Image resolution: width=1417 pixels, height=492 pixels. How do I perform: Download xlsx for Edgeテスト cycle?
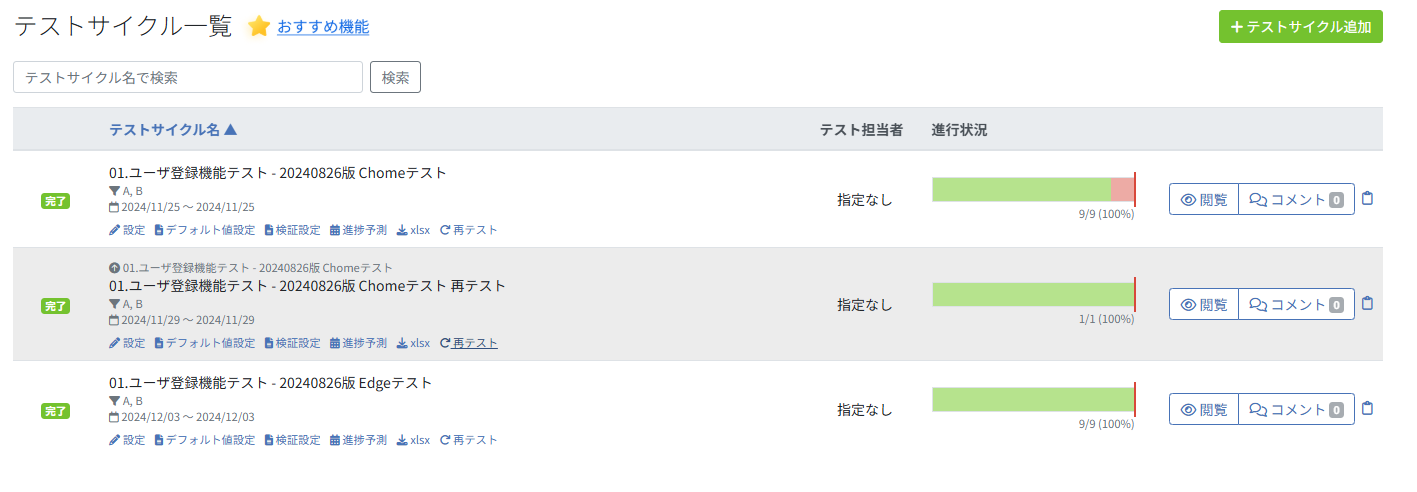tap(413, 440)
